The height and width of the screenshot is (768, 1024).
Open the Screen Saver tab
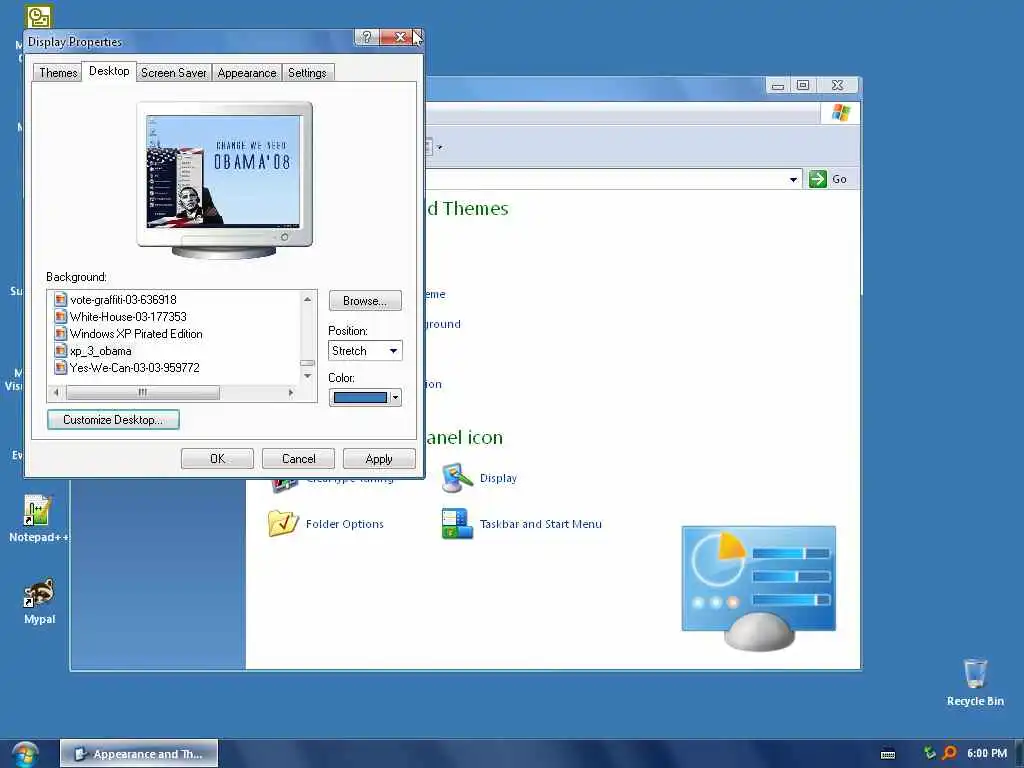[x=174, y=72]
